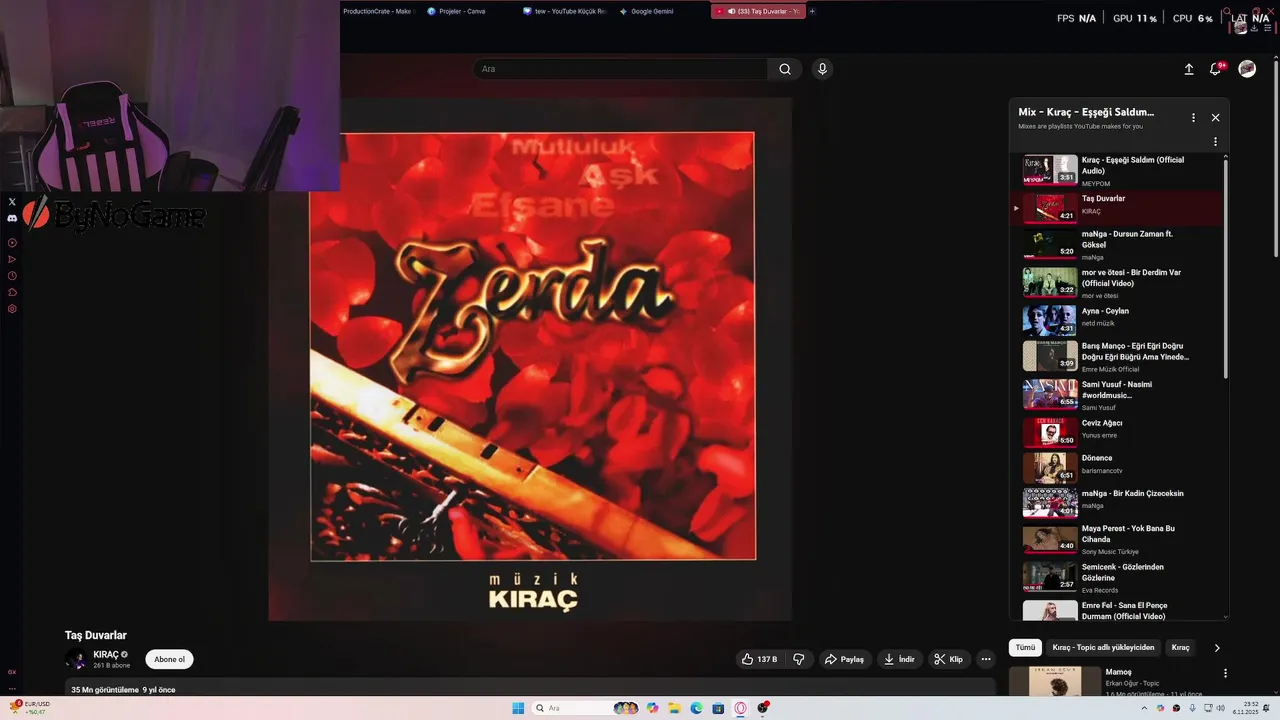
Task: Open the upload/create icon
Action: 1189,69
